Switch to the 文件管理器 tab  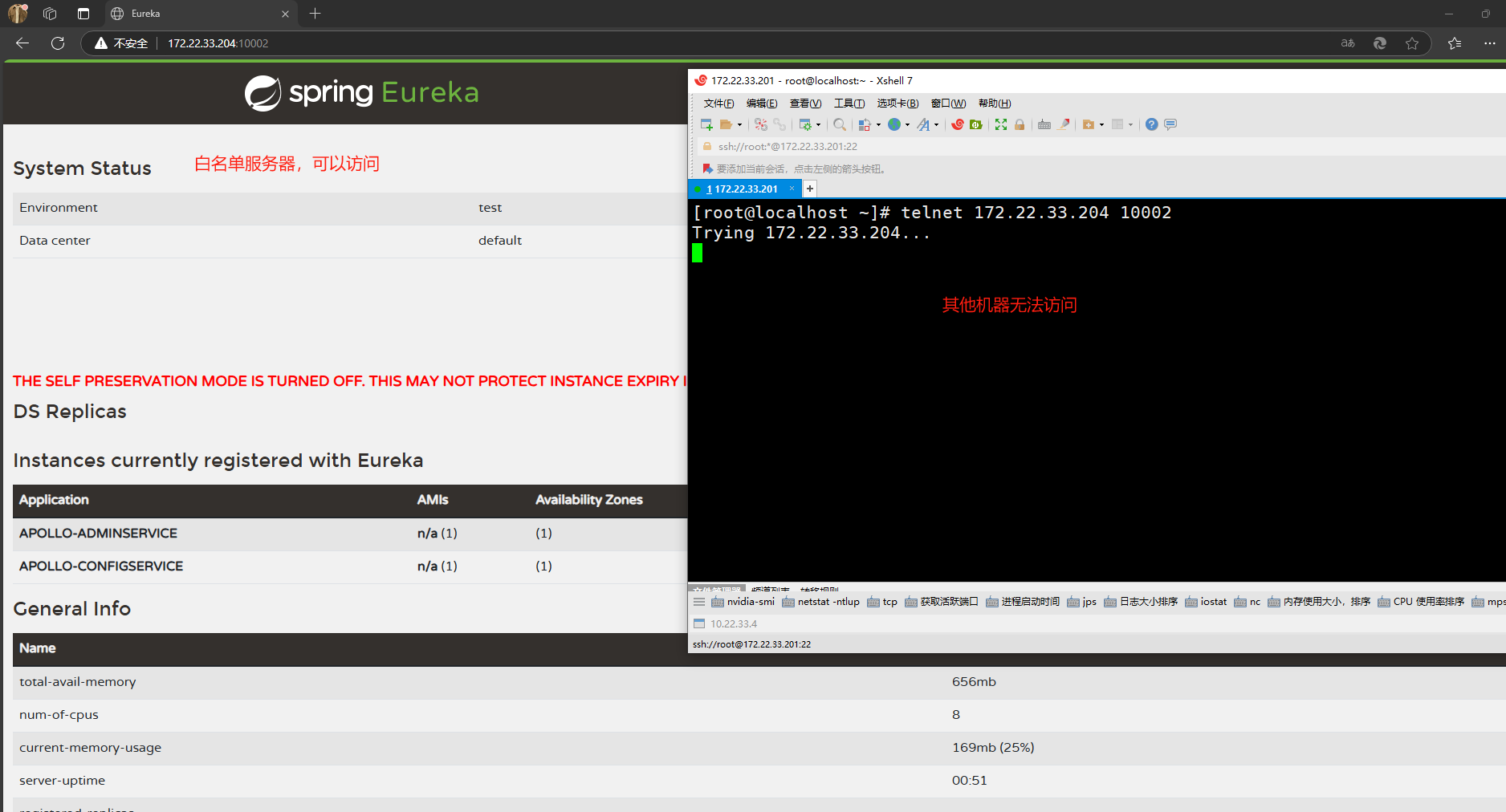click(x=718, y=588)
